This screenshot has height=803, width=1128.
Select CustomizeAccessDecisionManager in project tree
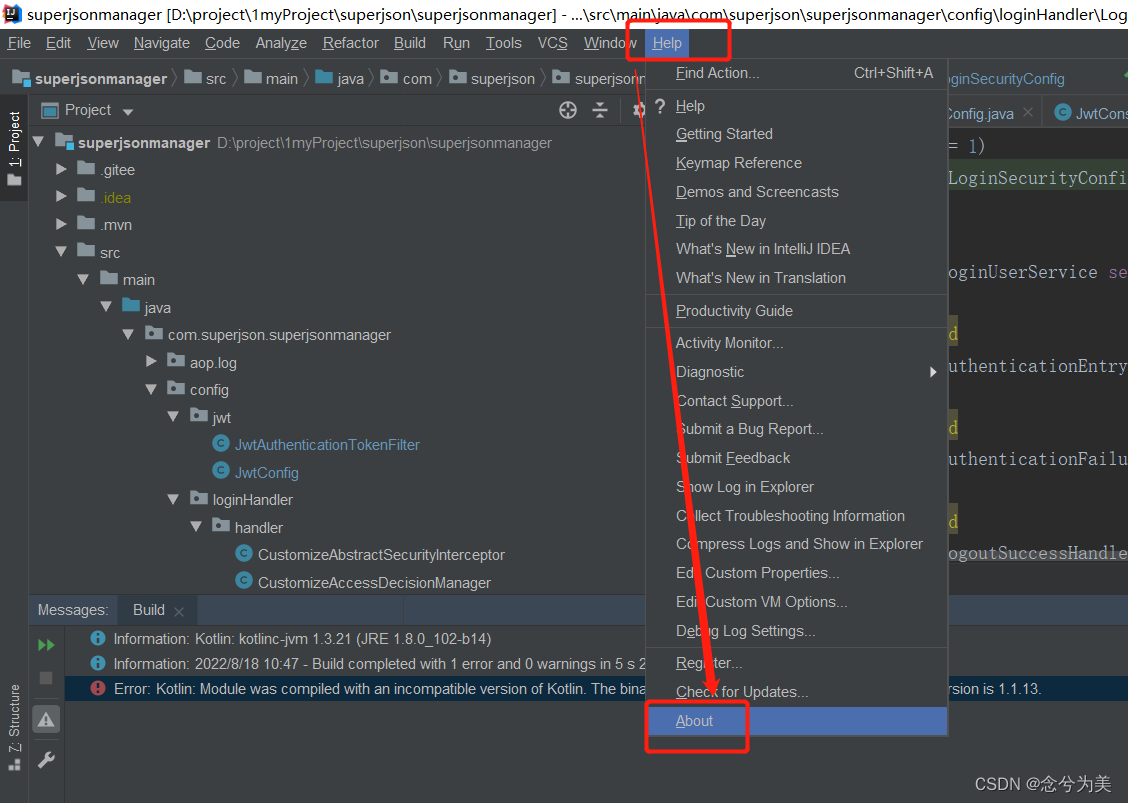tap(374, 583)
